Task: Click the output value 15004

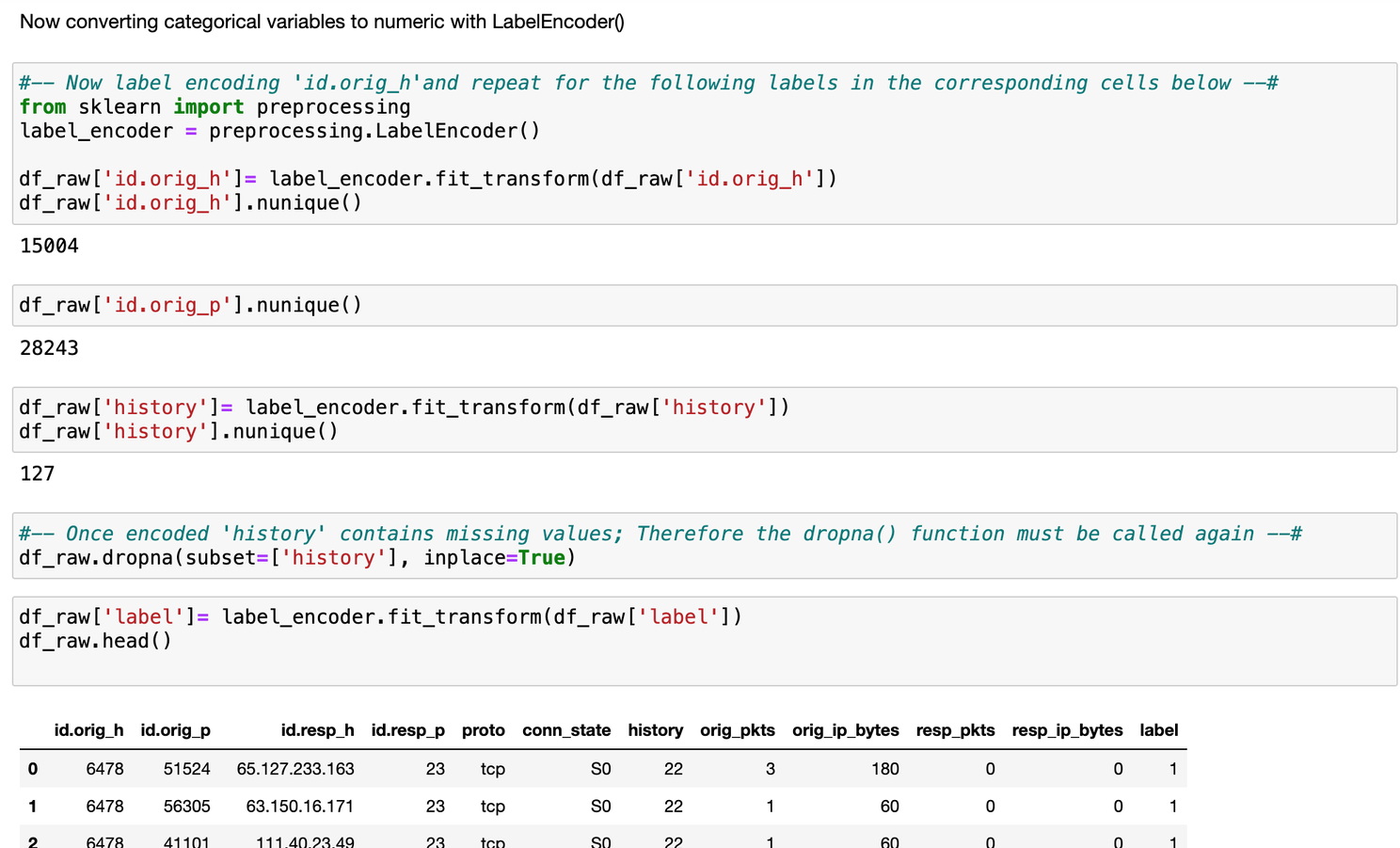Action: (49, 247)
